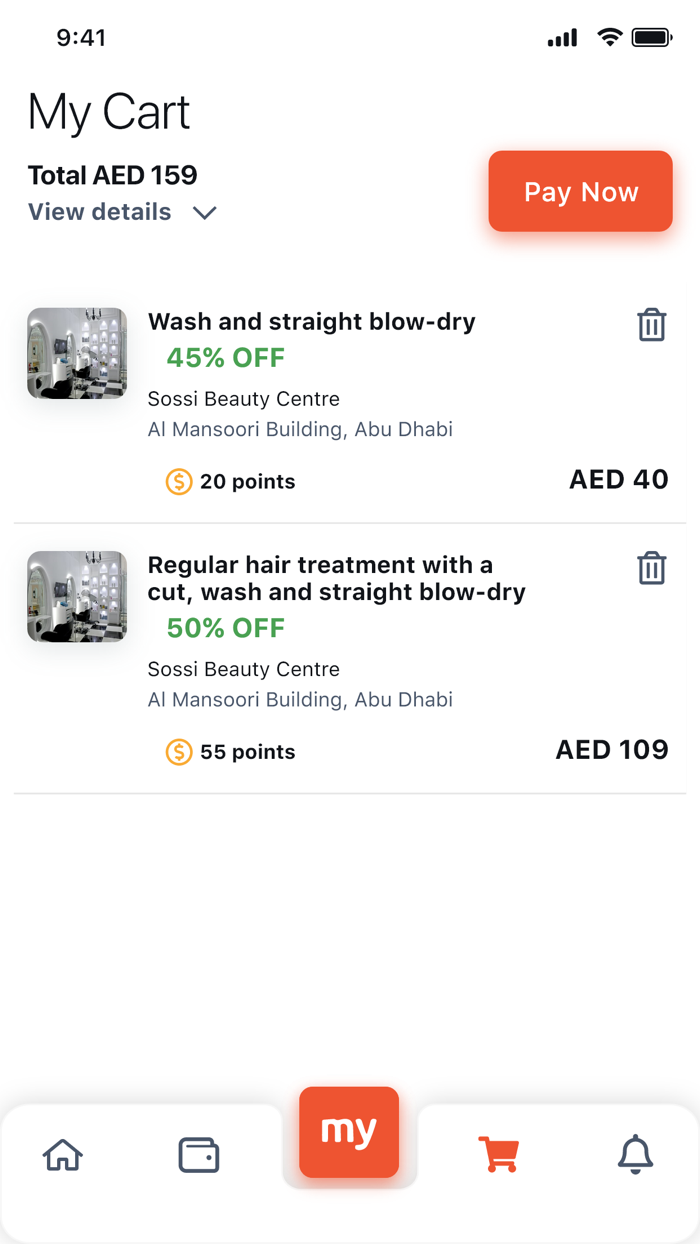Screen dimensions: 700x1244
Task: Tap the 55 points coin icon
Action: point(179,752)
